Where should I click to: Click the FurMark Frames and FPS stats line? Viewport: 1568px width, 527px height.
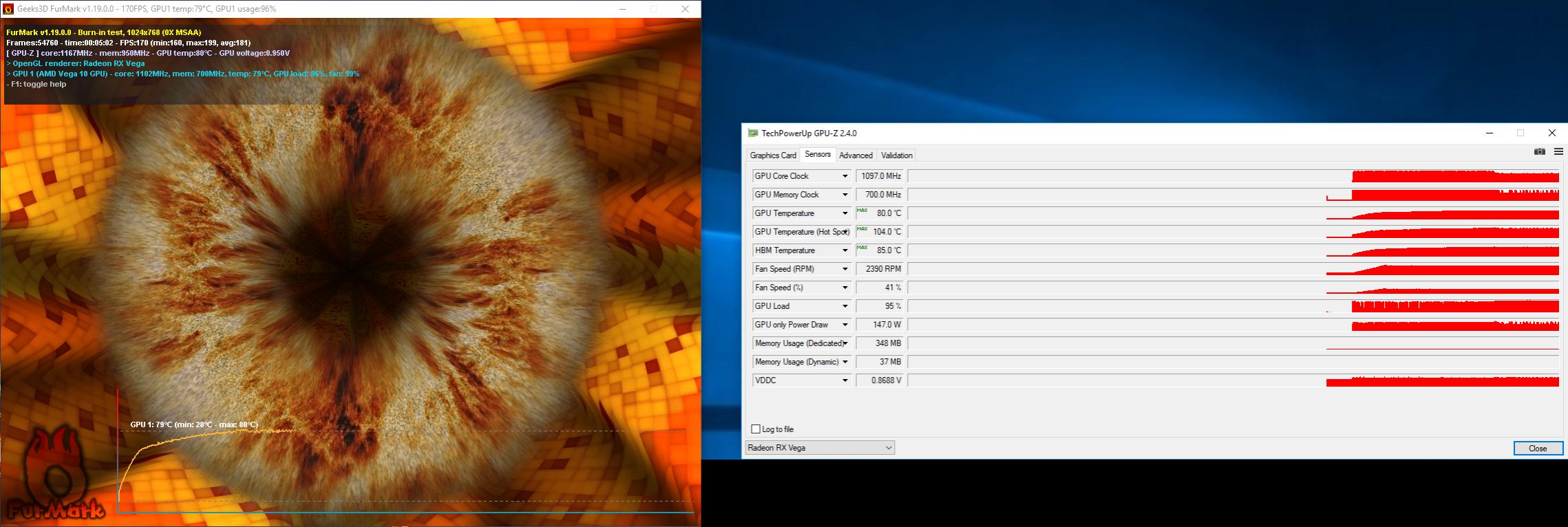click(129, 43)
